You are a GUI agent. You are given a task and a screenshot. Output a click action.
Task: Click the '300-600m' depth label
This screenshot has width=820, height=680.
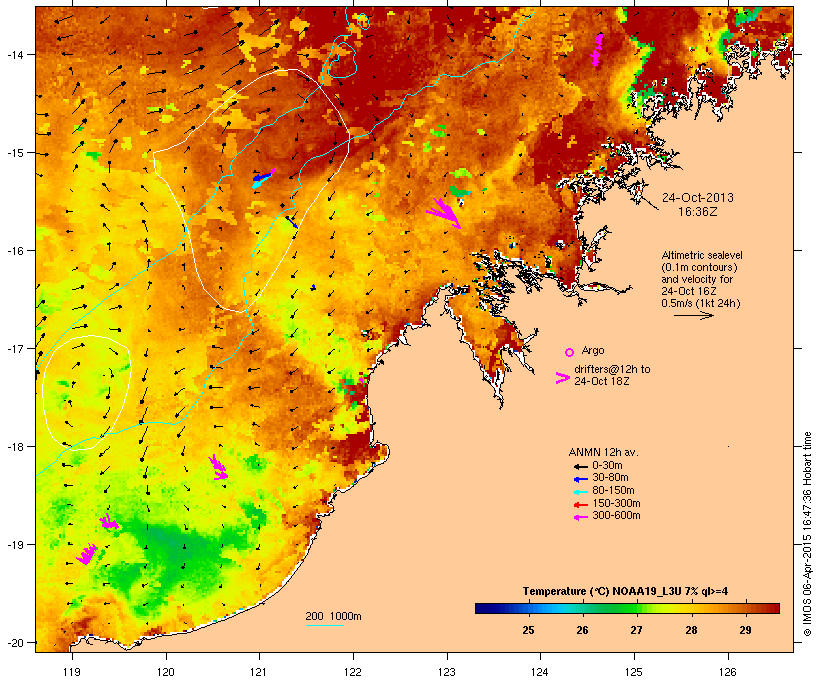616,516
